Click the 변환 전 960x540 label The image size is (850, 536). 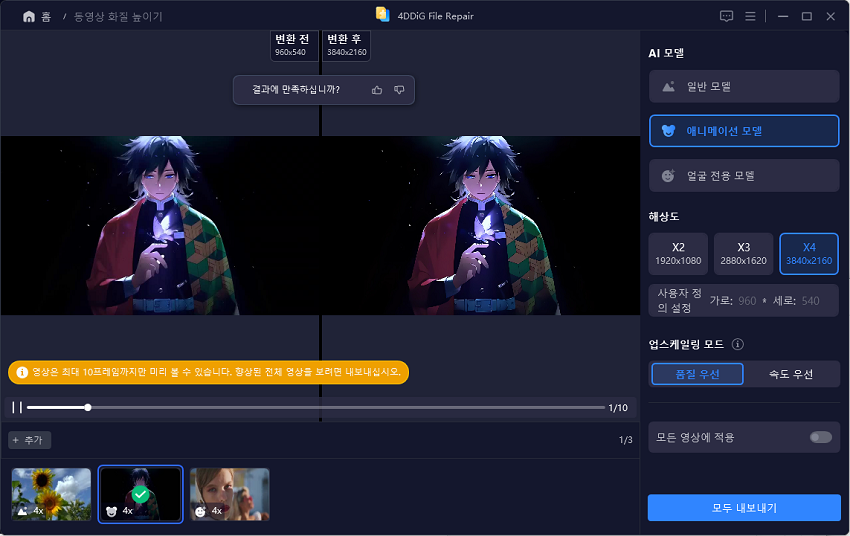pyautogui.click(x=292, y=45)
